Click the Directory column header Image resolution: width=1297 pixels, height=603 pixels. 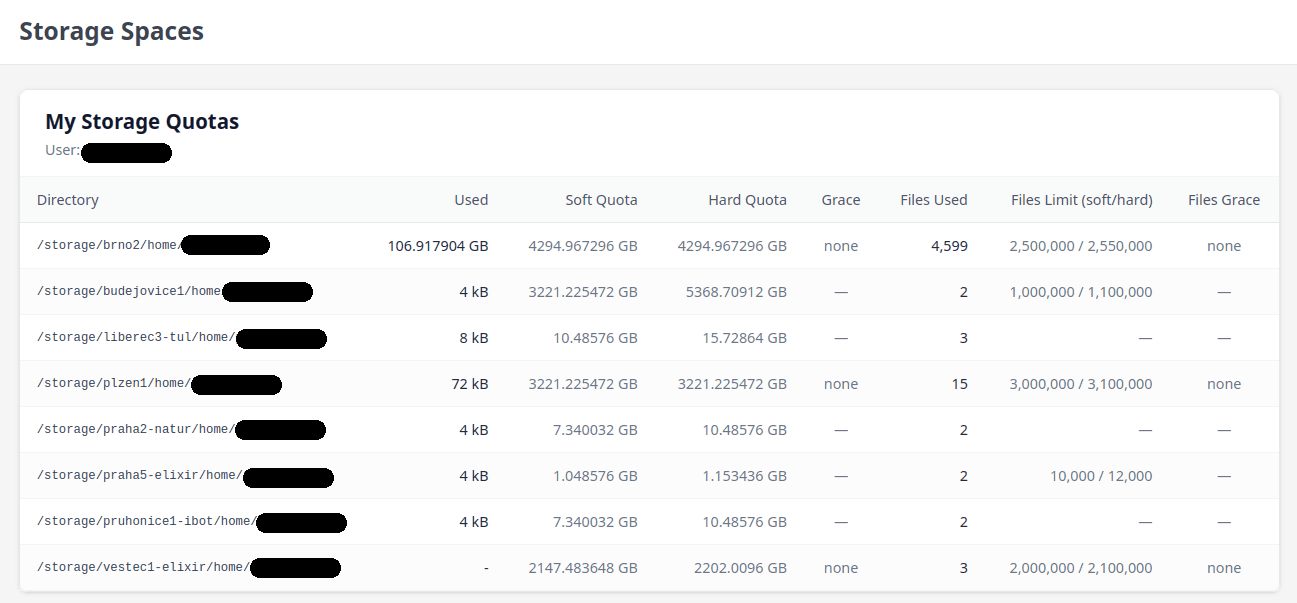tap(68, 200)
